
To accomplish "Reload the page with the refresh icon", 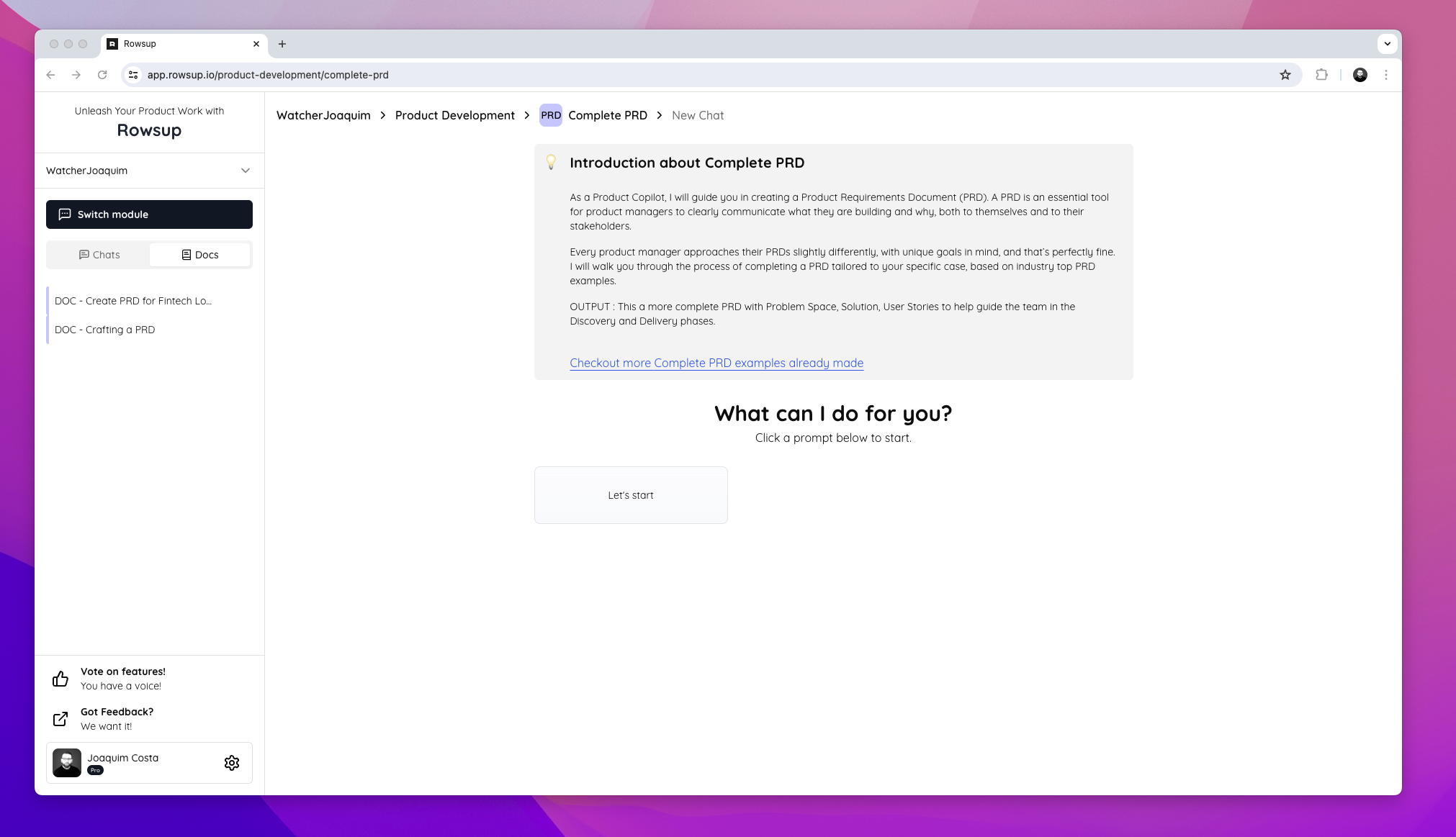I will (x=102, y=75).
